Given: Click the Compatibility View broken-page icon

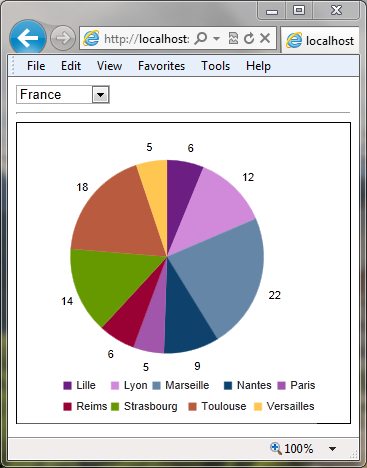Looking at the screenshot, I should [233, 38].
